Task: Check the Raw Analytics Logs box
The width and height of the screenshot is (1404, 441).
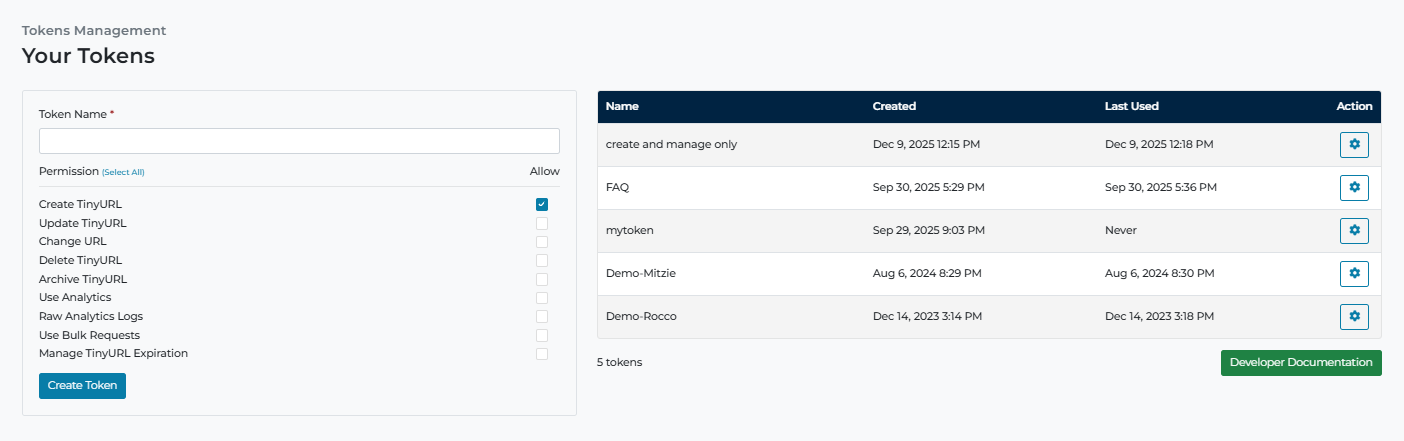Action: (x=542, y=316)
